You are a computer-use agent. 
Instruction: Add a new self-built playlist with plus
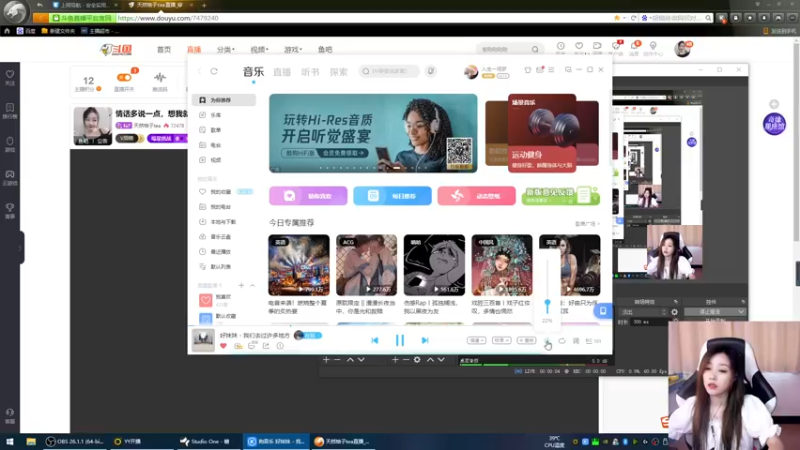(x=241, y=285)
